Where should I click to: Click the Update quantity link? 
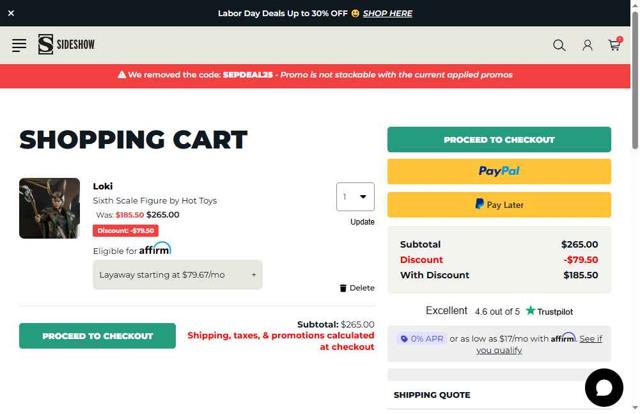tap(362, 222)
